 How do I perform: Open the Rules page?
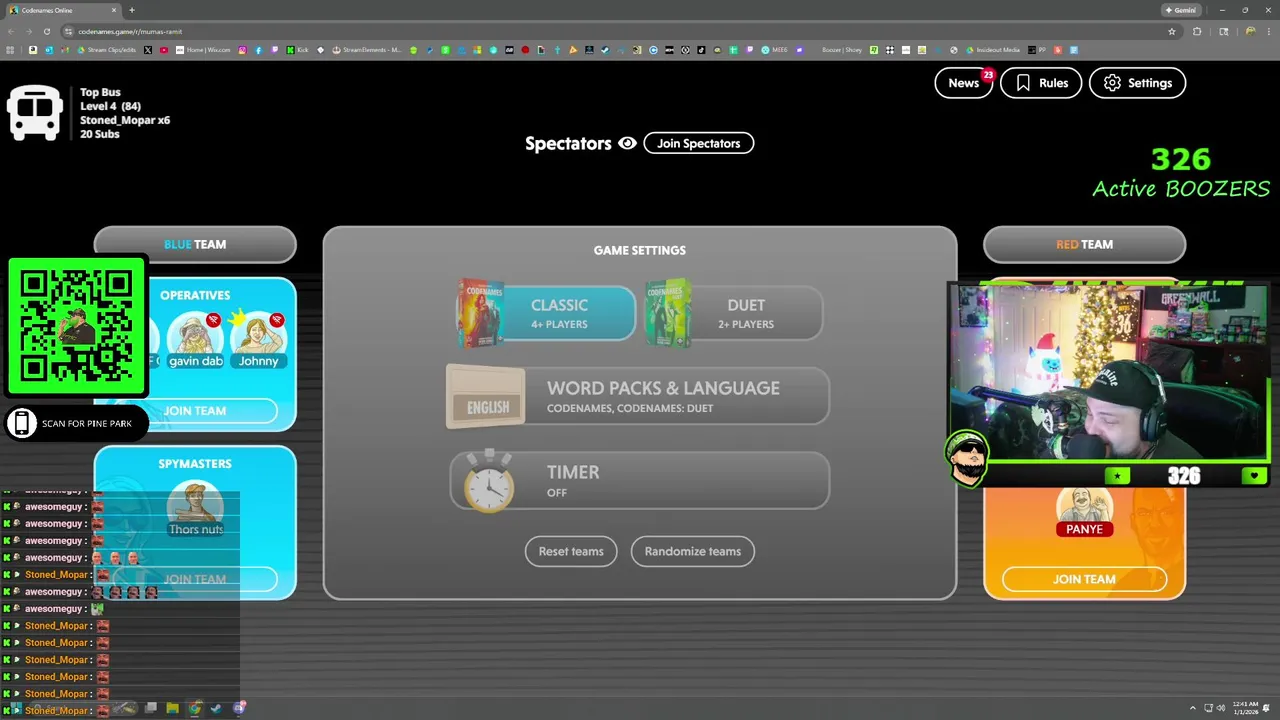coord(1041,83)
